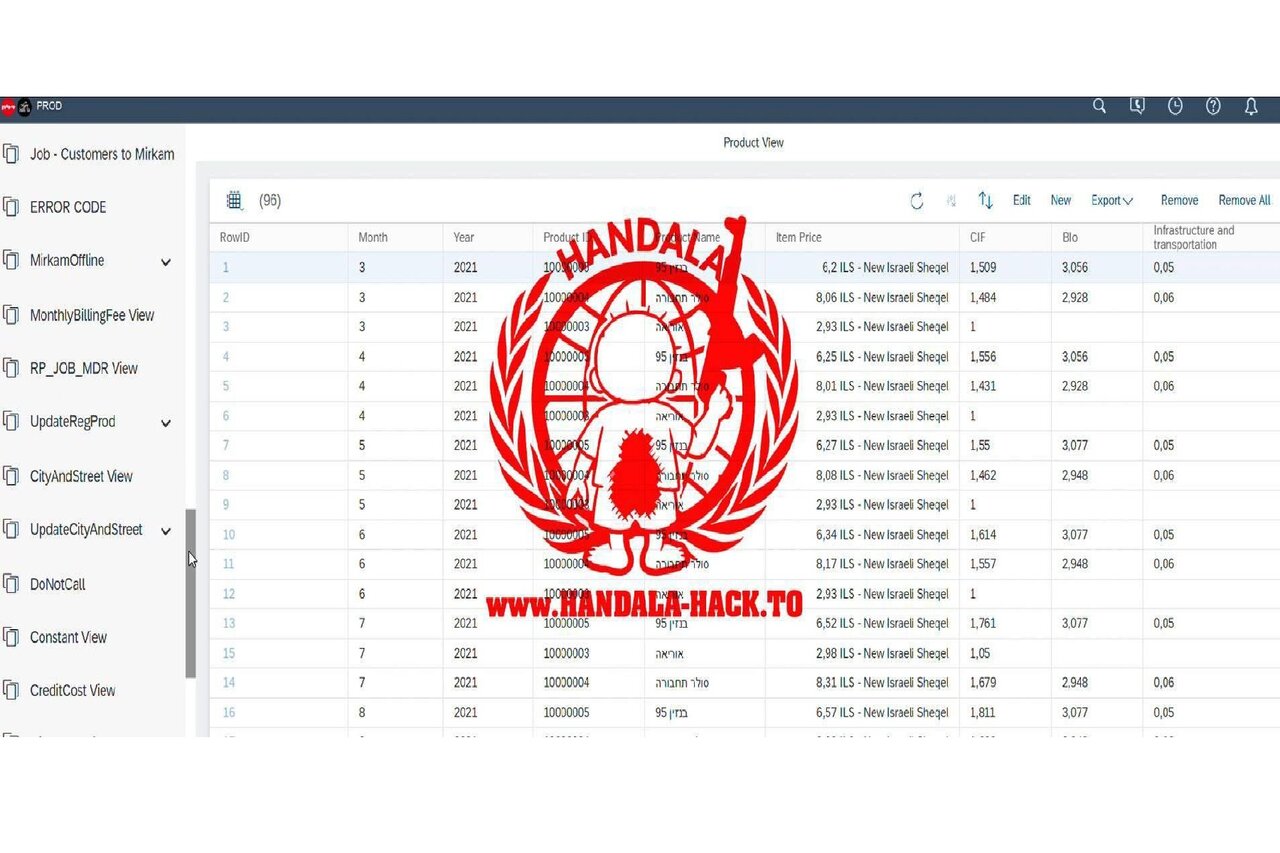The width and height of the screenshot is (1280, 853).
Task: Click the New button in table toolbar
Action: tap(1061, 200)
